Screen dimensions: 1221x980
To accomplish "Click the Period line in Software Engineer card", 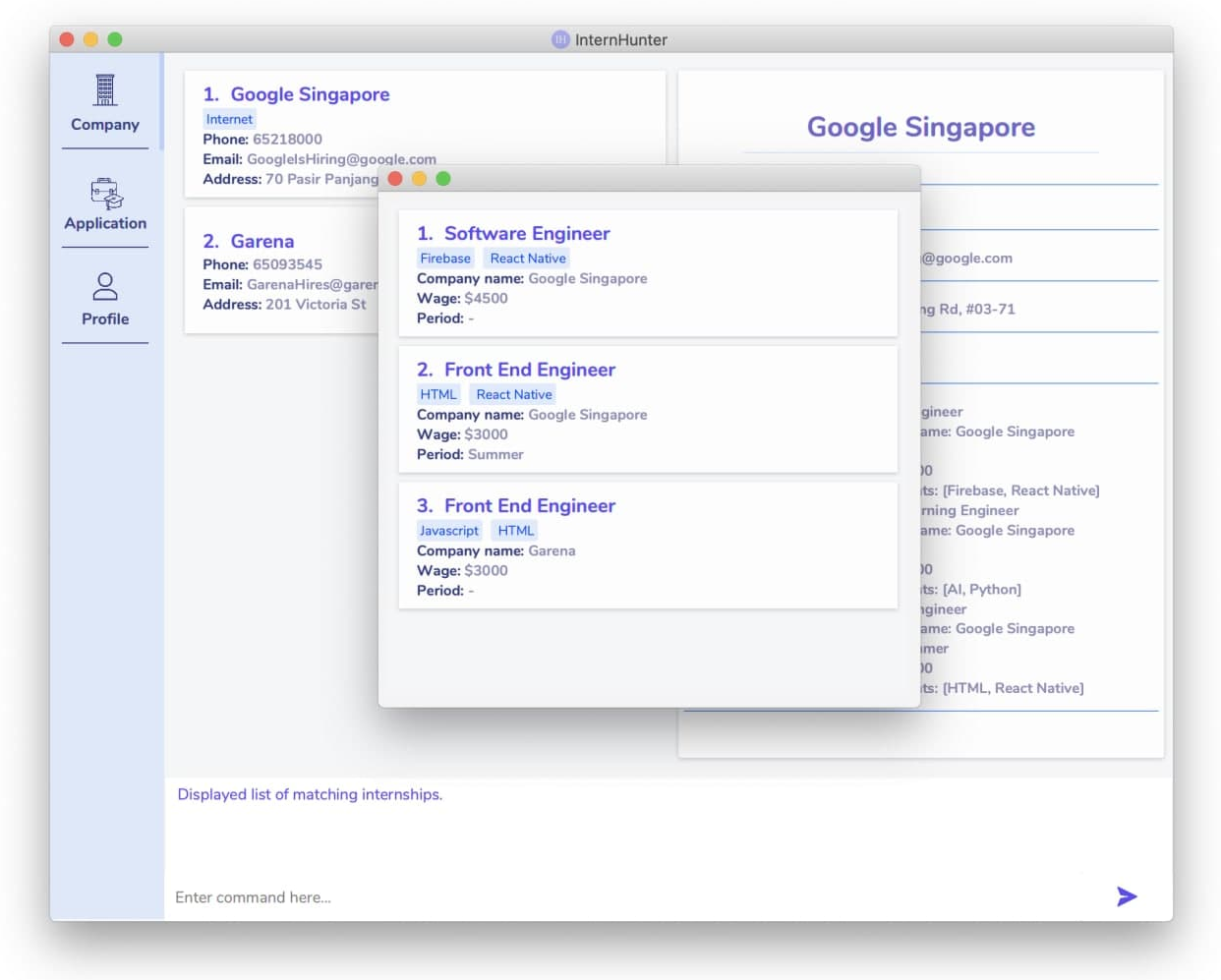I will pyautogui.click(x=445, y=318).
